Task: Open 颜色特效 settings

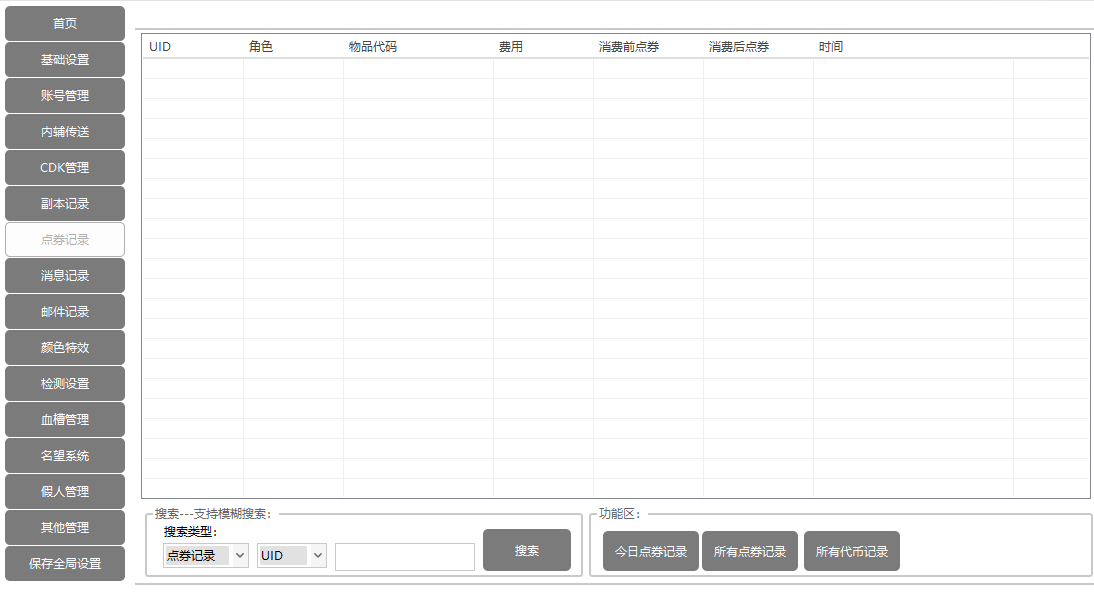Action: coord(65,348)
